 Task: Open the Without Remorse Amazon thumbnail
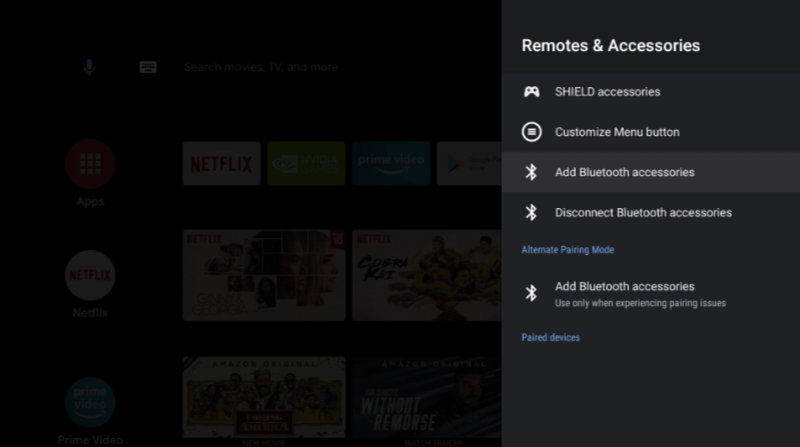[x=427, y=398]
